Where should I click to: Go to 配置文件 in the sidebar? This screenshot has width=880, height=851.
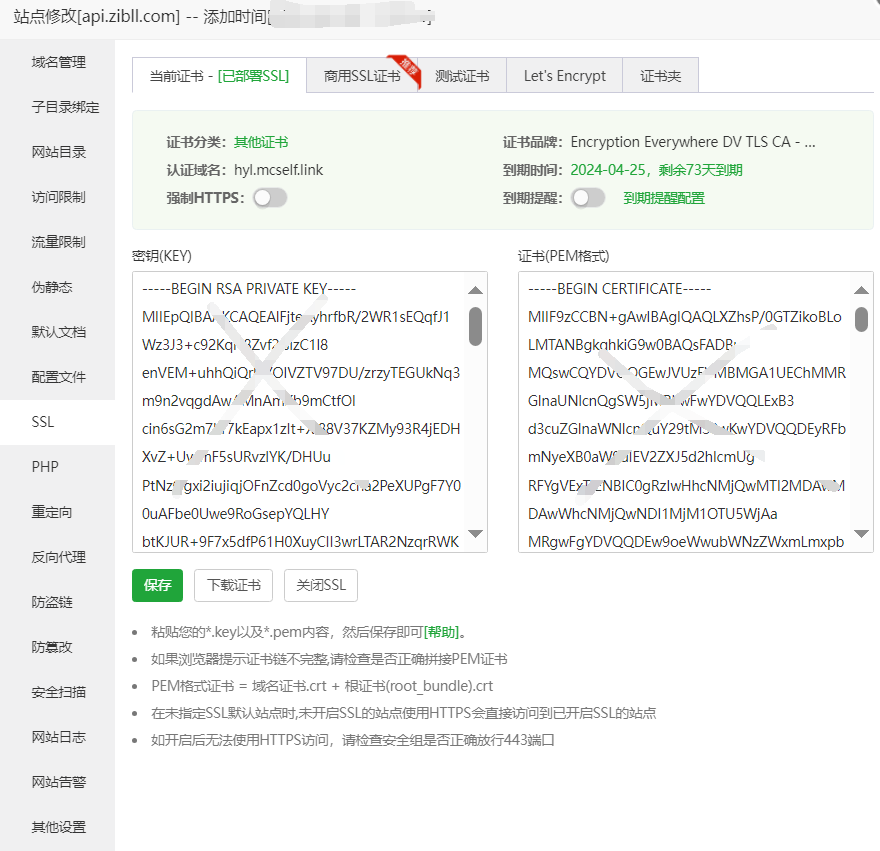pos(58,377)
